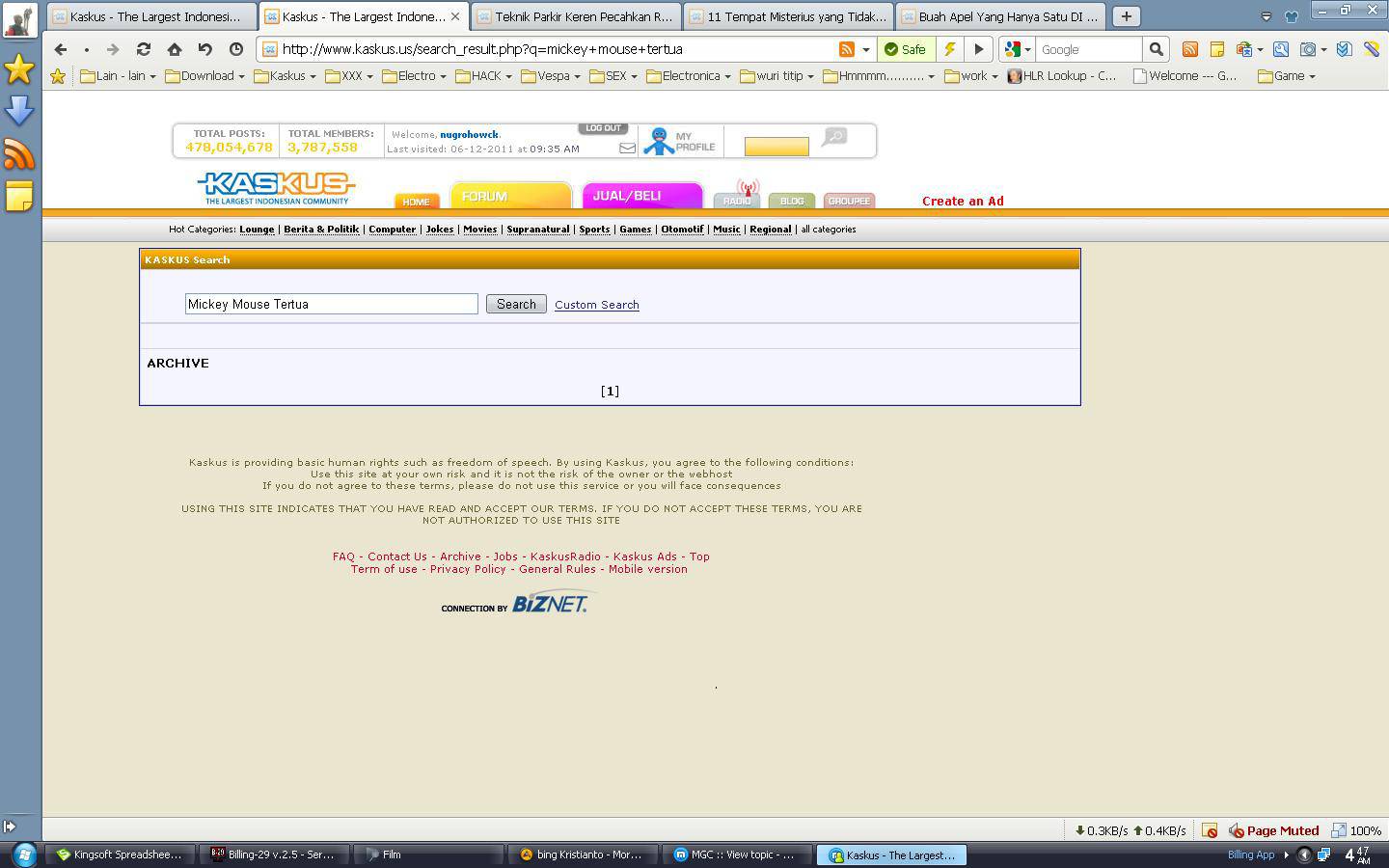Click the LOG OUT button
1389x868 pixels.
(x=603, y=128)
